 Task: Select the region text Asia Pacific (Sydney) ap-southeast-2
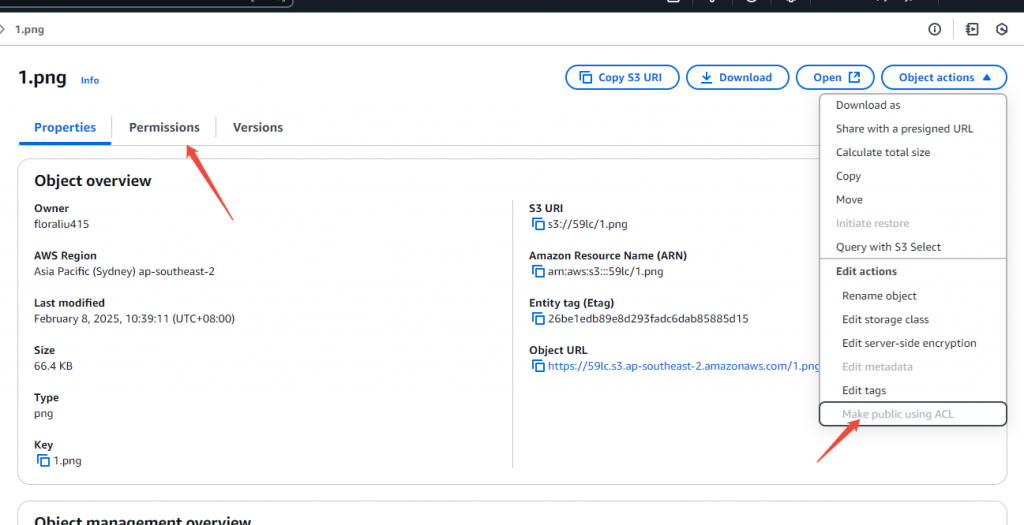pyautogui.click(x=124, y=271)
